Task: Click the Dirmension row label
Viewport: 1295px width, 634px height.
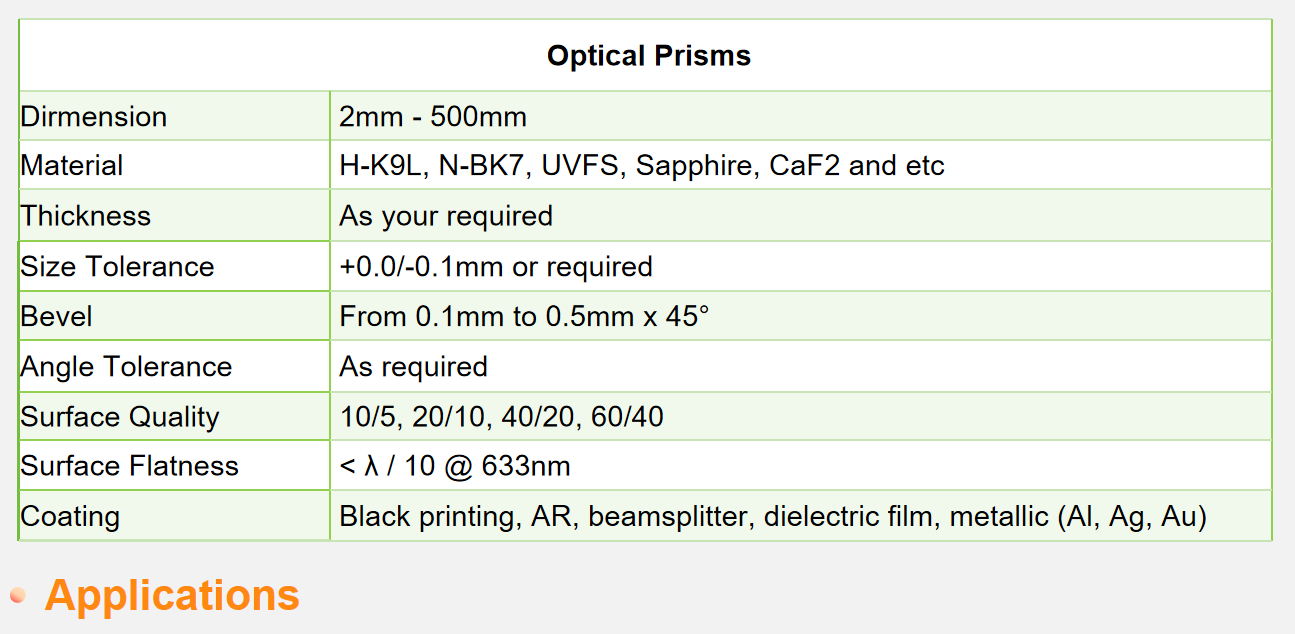Action: [x=94, y=116]
